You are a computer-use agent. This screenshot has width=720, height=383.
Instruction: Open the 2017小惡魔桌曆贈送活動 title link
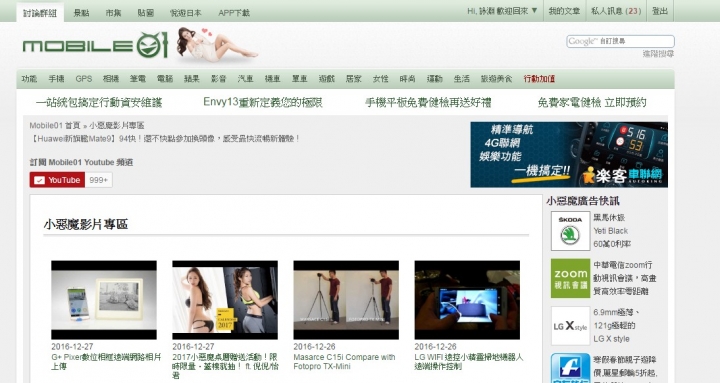click(225, 366)
